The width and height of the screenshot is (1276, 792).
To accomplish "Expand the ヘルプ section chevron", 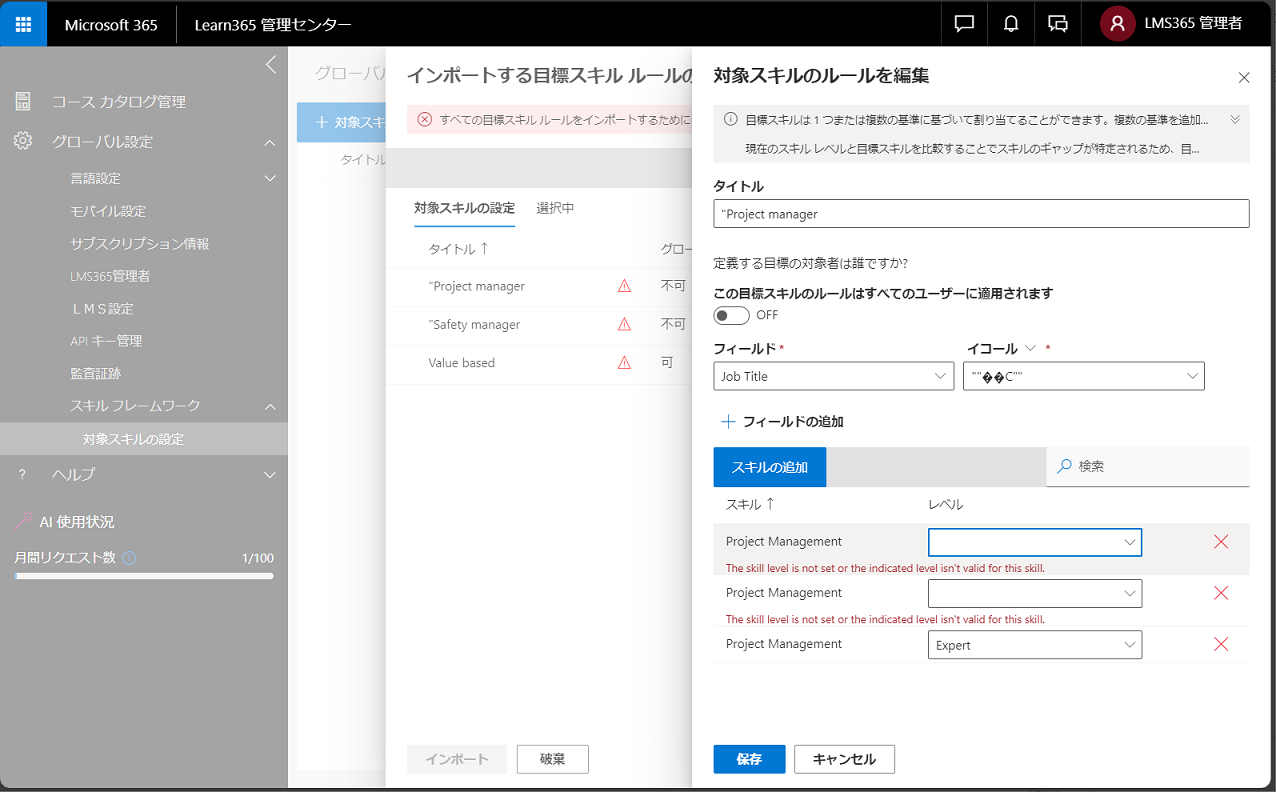I will (270, 475).
